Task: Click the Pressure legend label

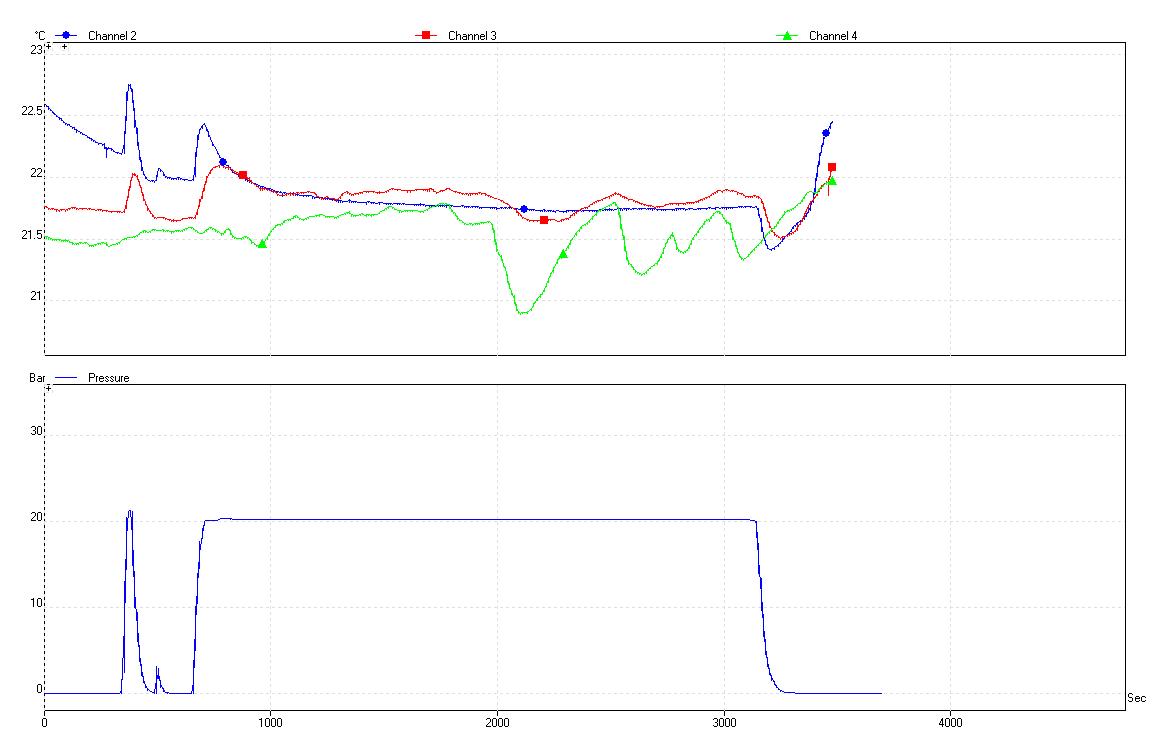Action: (109, 379)
